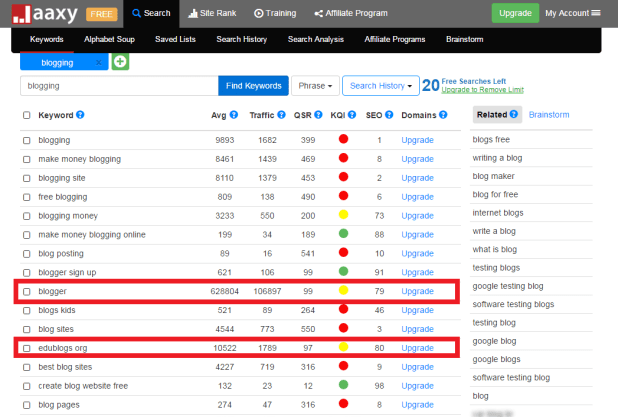Viewport: 618px width, 417px height.
Task: Click Upgrade link in edublogs org row
Action: 417,348
